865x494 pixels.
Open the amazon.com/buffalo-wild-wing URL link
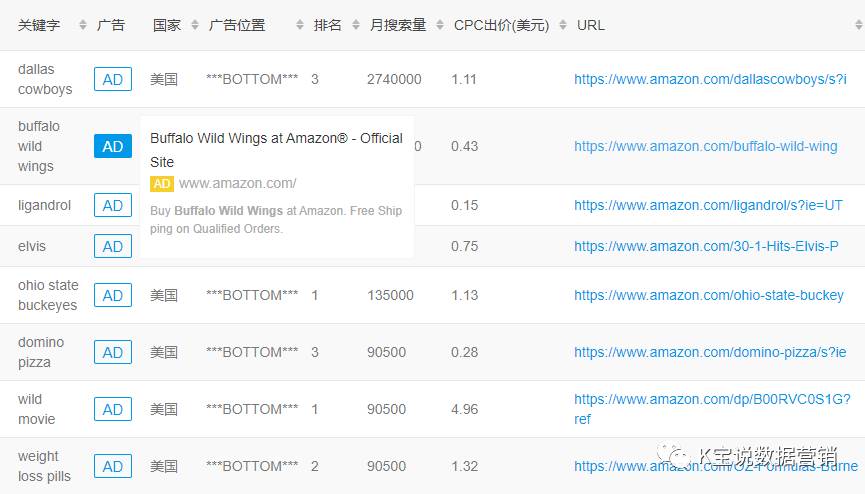coord(706,146)
